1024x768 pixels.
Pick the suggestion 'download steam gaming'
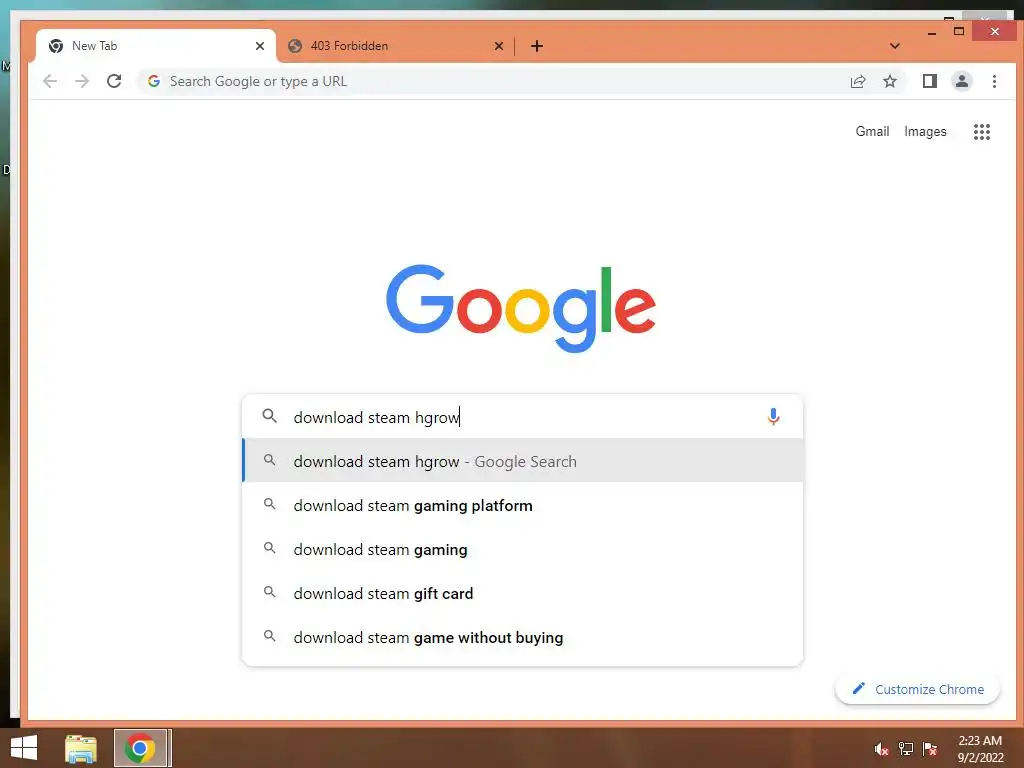pyautogui.click(x=522, y=549)
